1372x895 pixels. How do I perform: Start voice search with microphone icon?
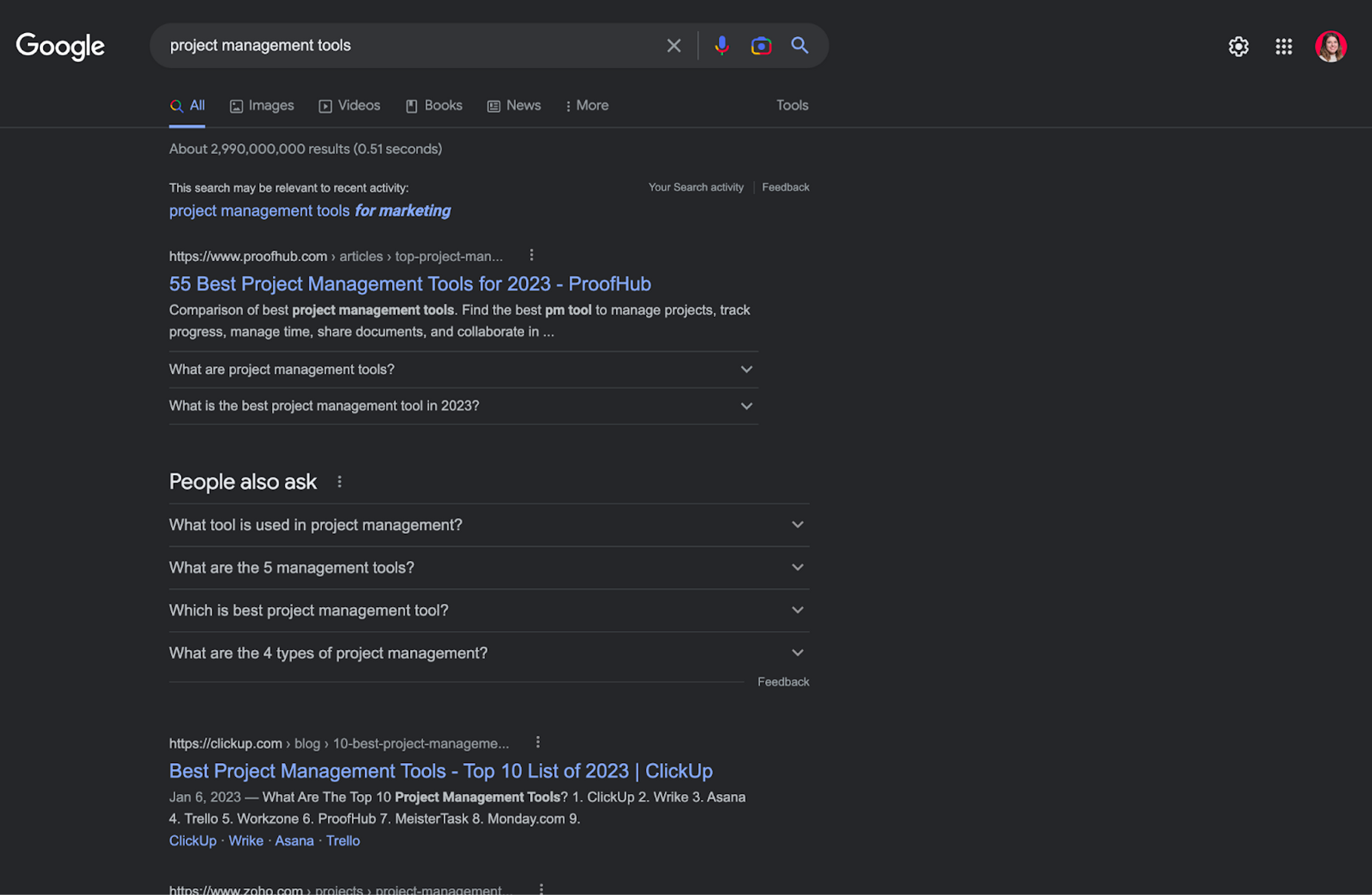(721, 46)
